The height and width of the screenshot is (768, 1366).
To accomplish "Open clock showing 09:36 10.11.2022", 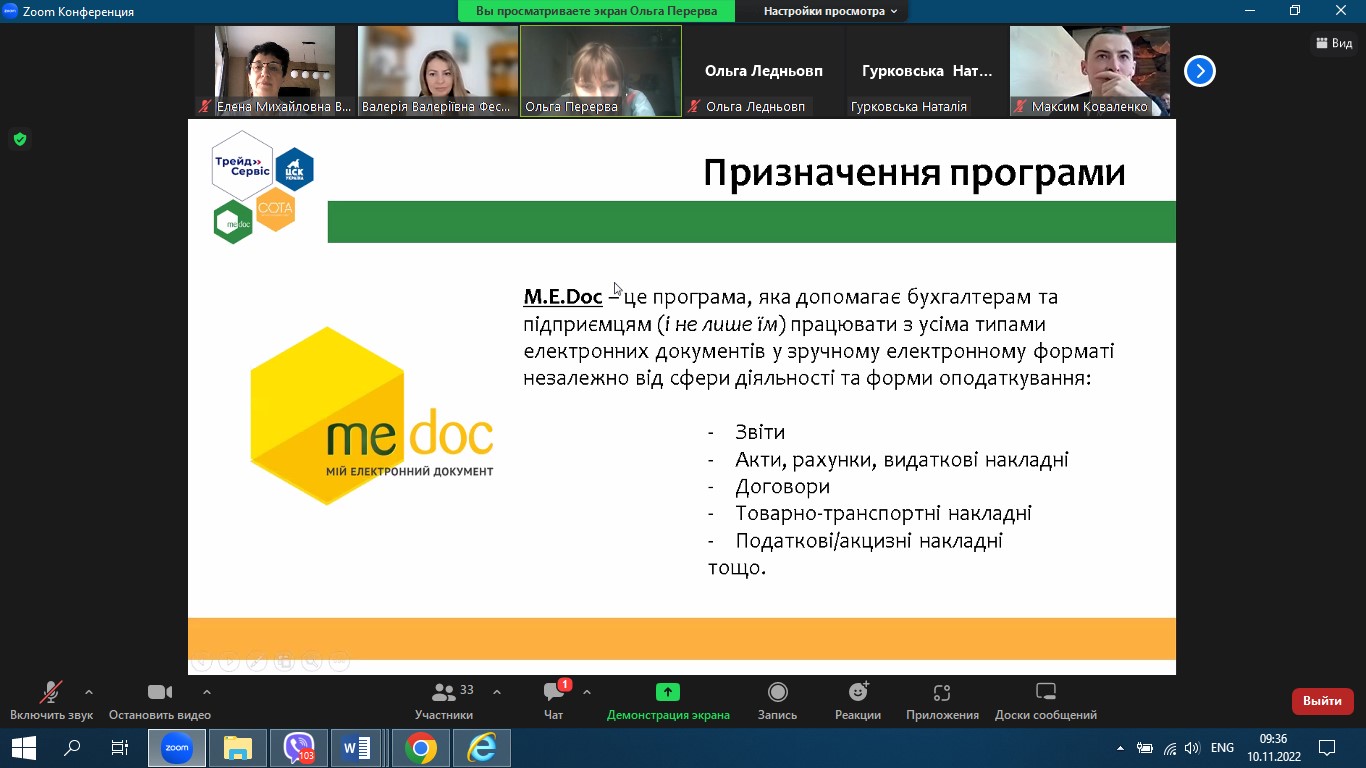I will pyautogui.click(x=1273, y=747).
